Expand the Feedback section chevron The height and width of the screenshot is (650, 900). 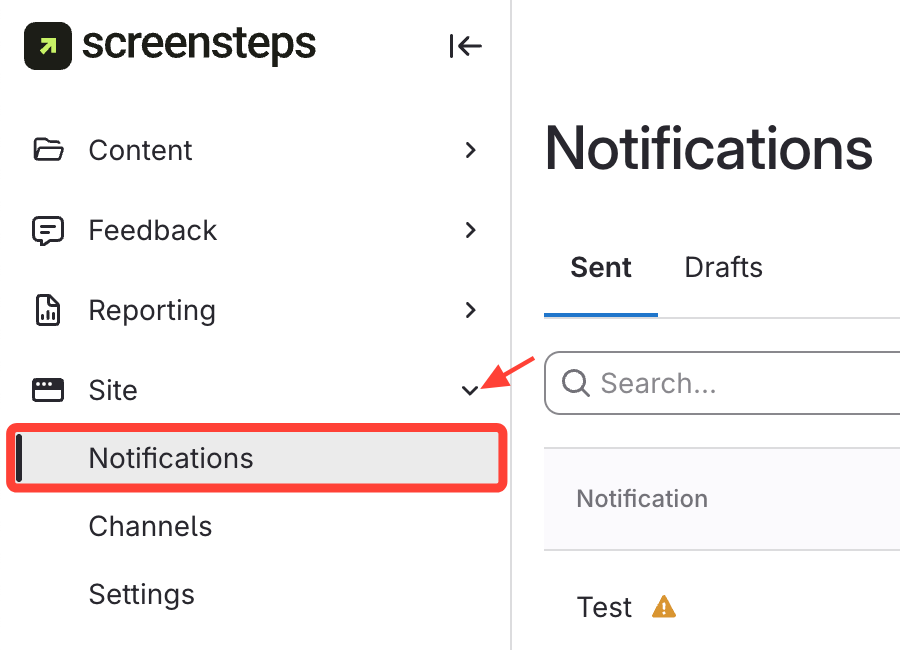(x=470, y=230)
